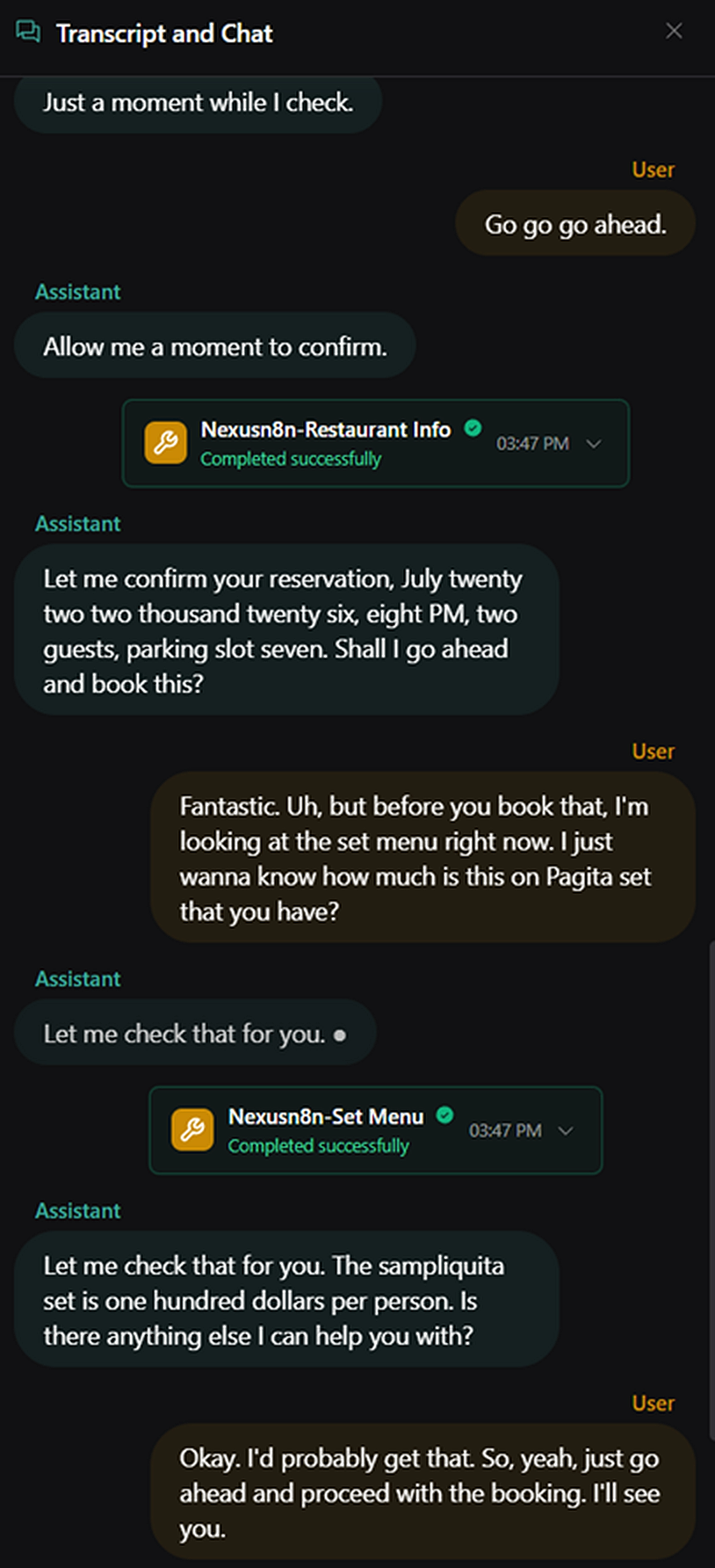Click the wrench icon for Nexusn8n-Restaurant Info
The image size is (715, 1568).
(x=166, y=443)
